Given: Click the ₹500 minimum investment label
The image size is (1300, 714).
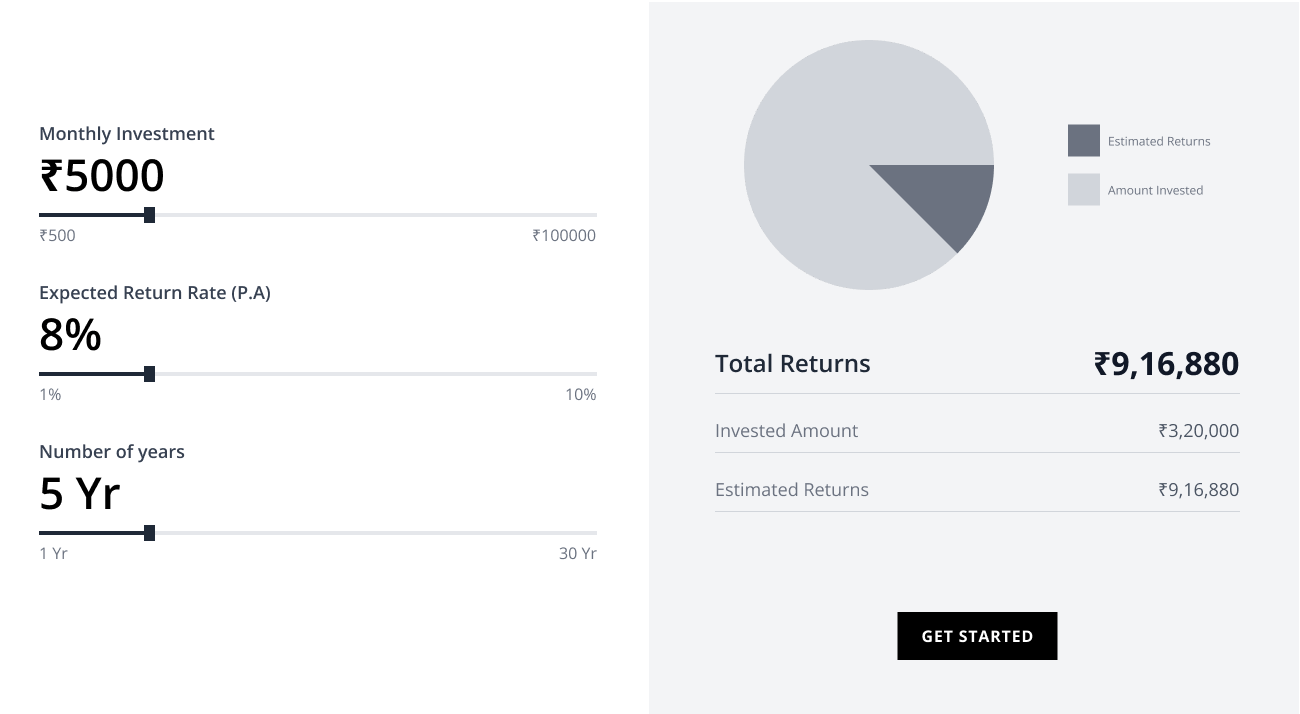Looking at the screenshot, I should pos(57,236).
